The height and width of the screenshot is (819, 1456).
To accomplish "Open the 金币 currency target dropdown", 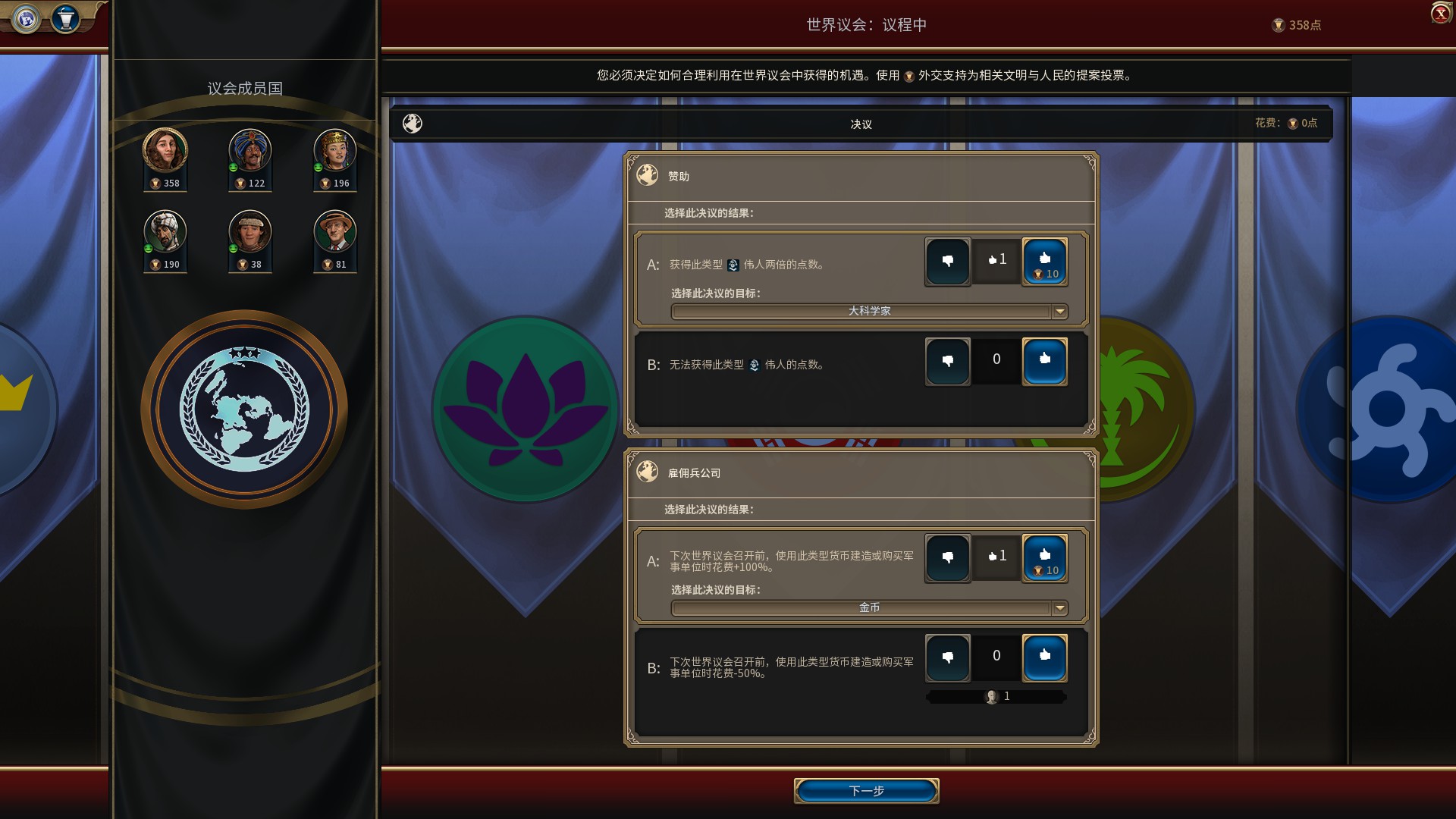I will pos(869,607).
